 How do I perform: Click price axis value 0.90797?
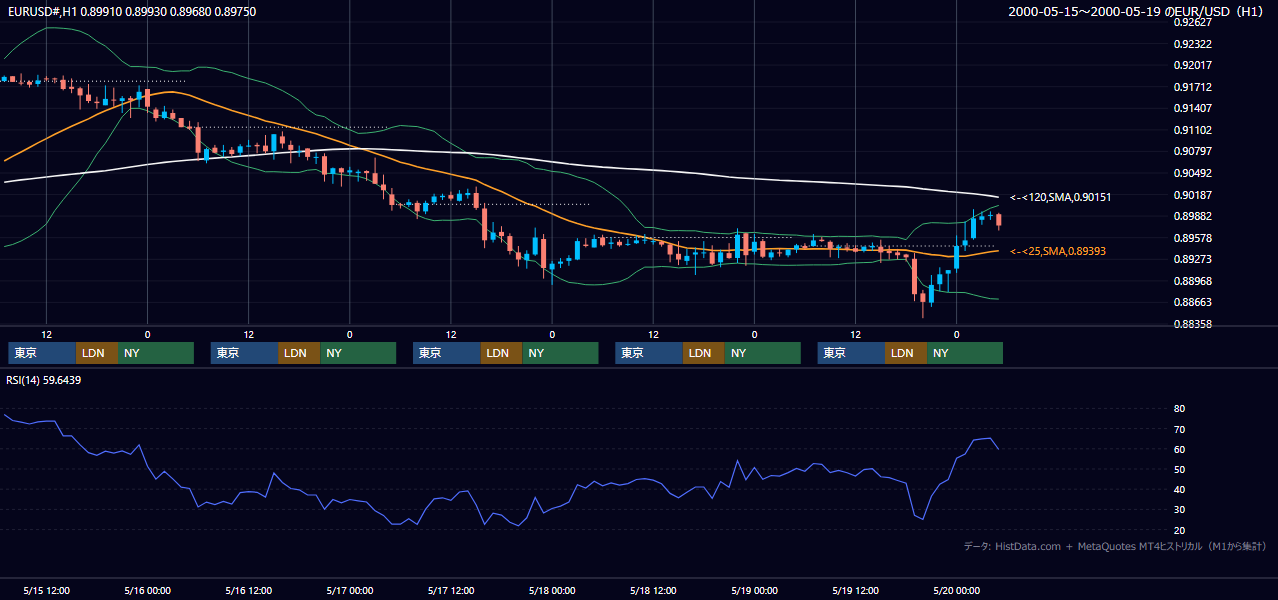1193,152
